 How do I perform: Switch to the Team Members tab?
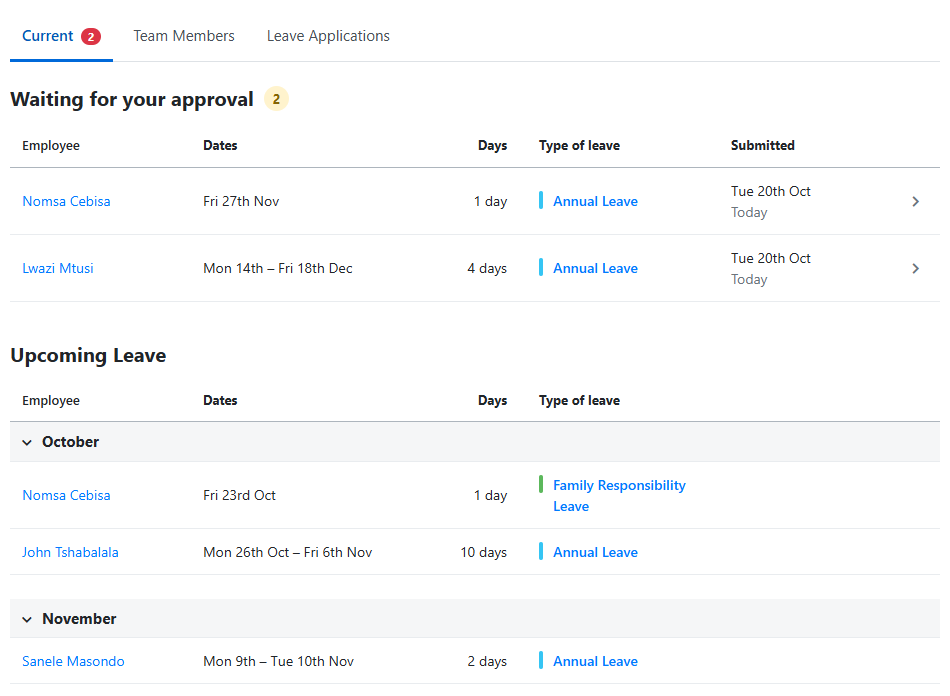(184, 36)
